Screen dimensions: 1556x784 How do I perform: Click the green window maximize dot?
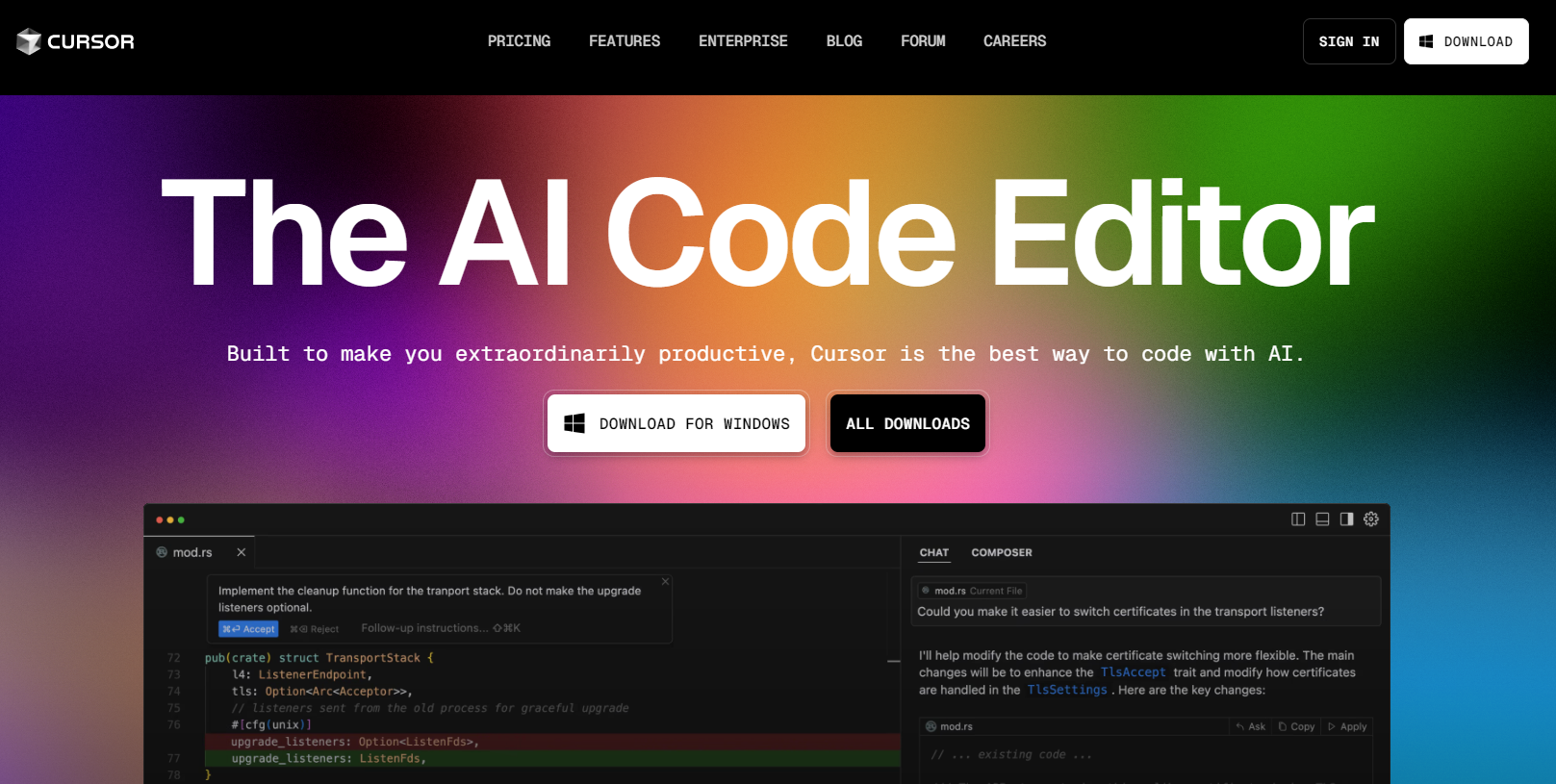click(x=181, y=520)
